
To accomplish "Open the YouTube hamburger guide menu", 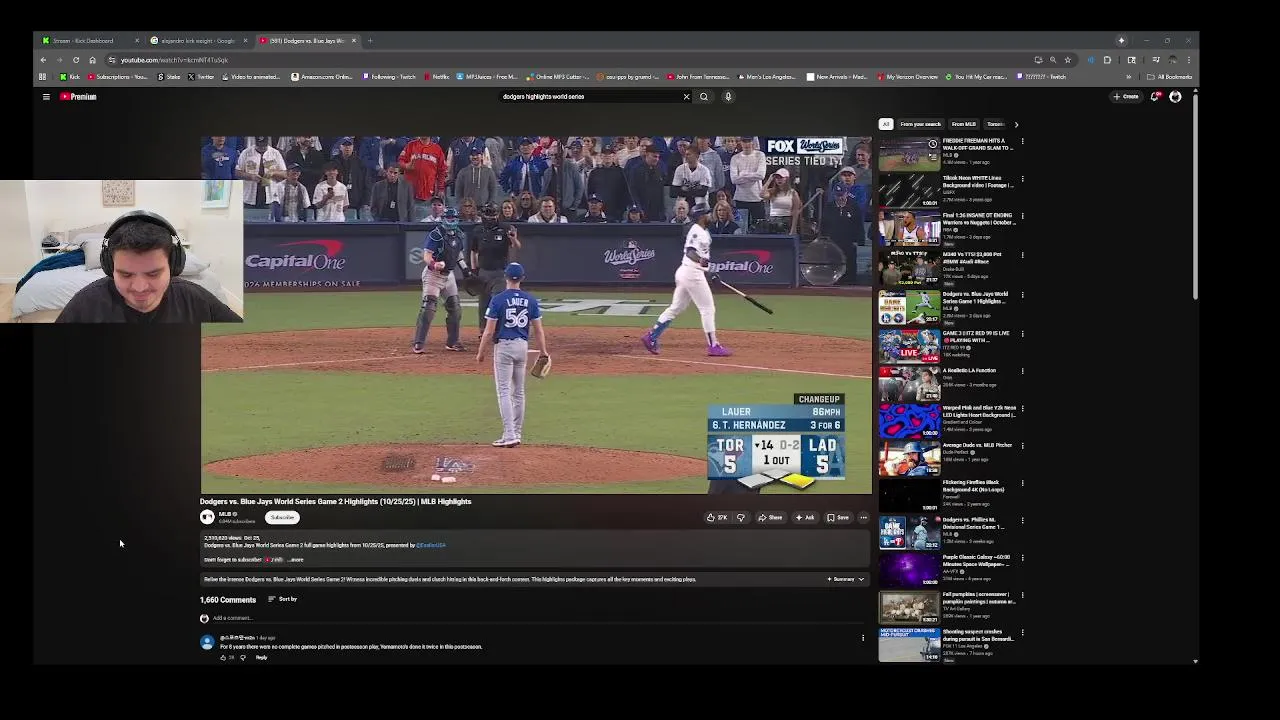I will [46, 97].
